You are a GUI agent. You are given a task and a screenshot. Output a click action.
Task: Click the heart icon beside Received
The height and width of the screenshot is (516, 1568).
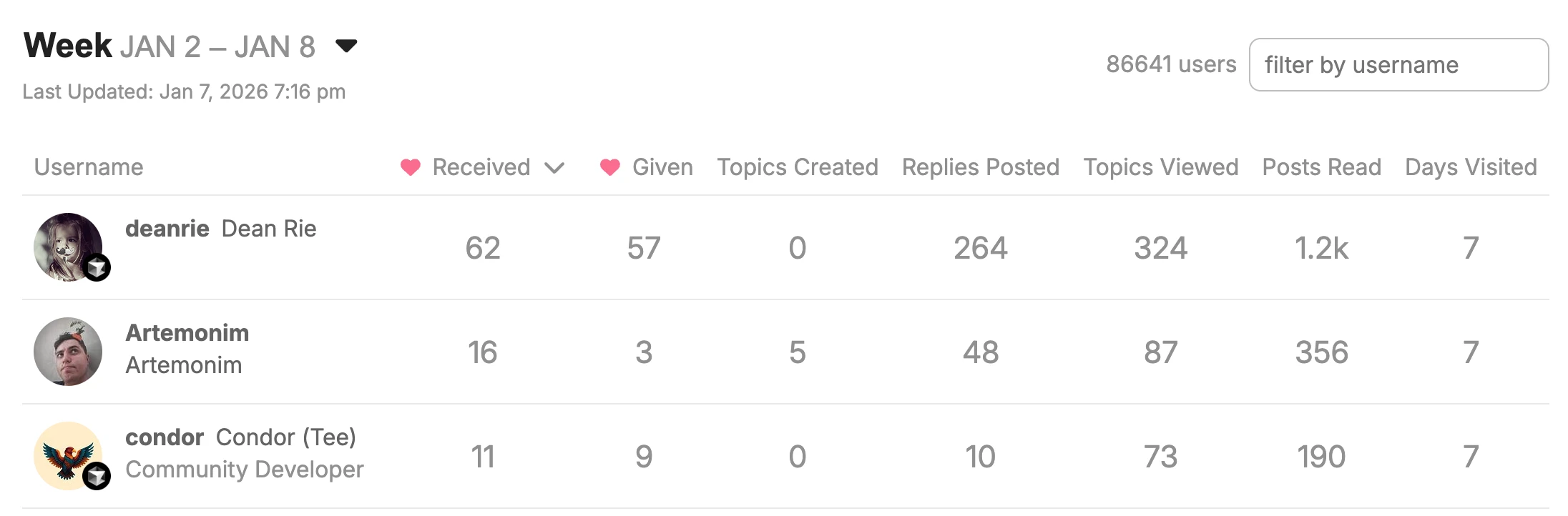point(411,167)
